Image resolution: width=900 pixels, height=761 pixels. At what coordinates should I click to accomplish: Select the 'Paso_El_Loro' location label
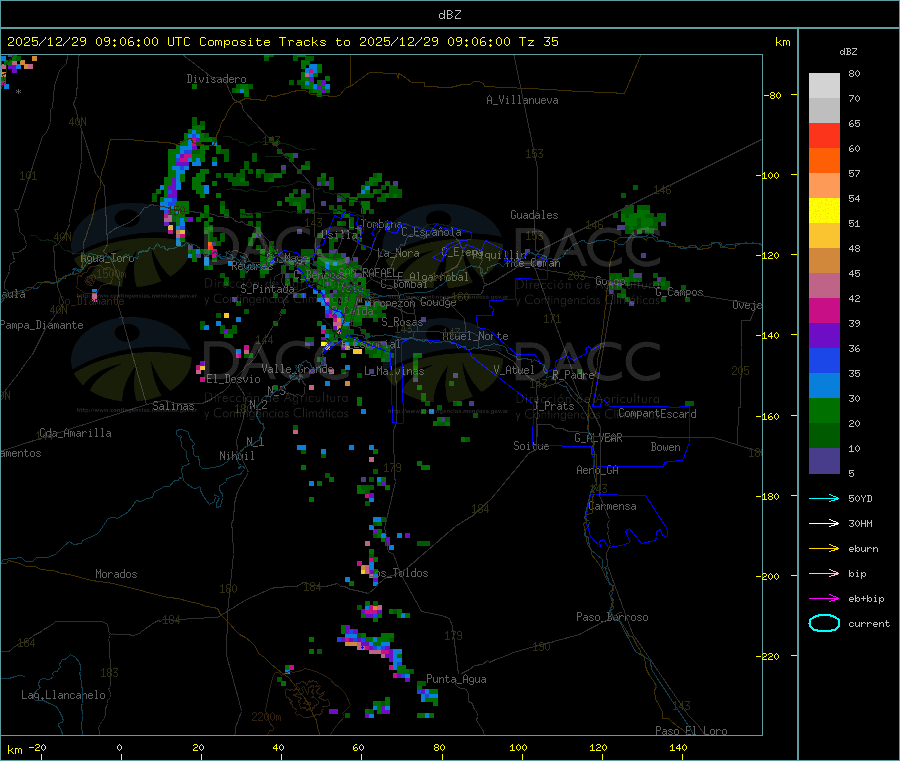coord(691,731)
